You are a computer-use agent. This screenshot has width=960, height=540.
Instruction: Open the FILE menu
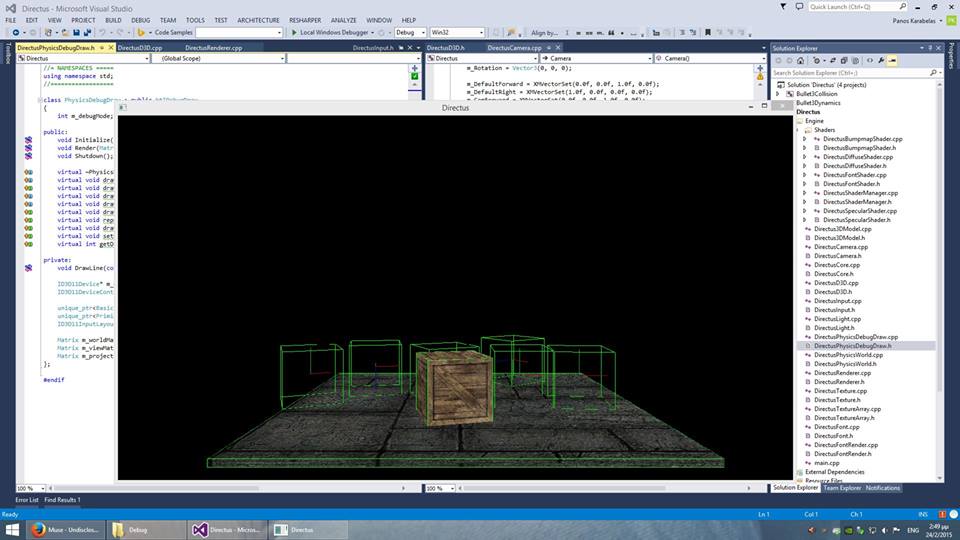tap(11, 20)
